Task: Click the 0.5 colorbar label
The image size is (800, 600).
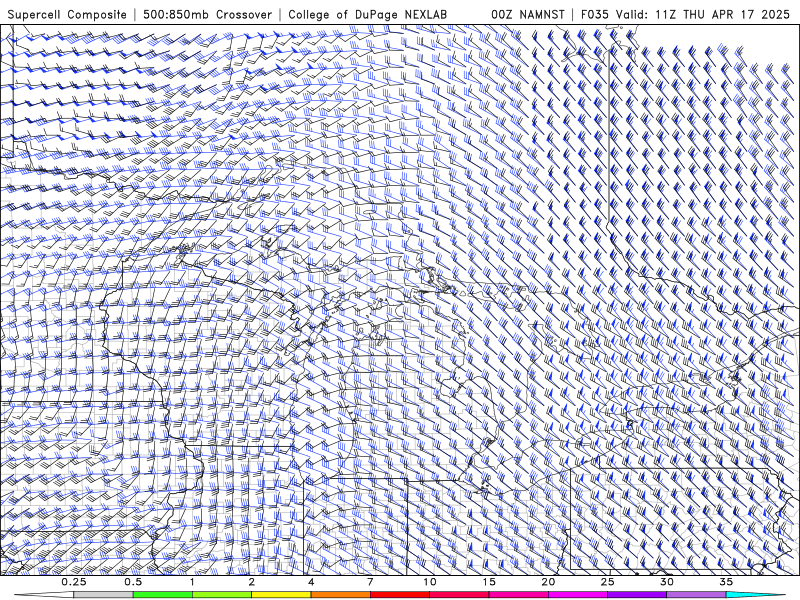Action: pos(133,582)
